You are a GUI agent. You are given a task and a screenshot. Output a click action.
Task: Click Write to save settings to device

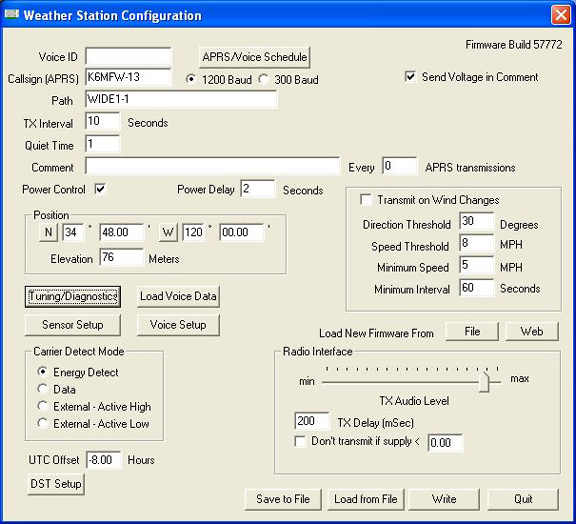pyautogui.click(x=444, y=499)
